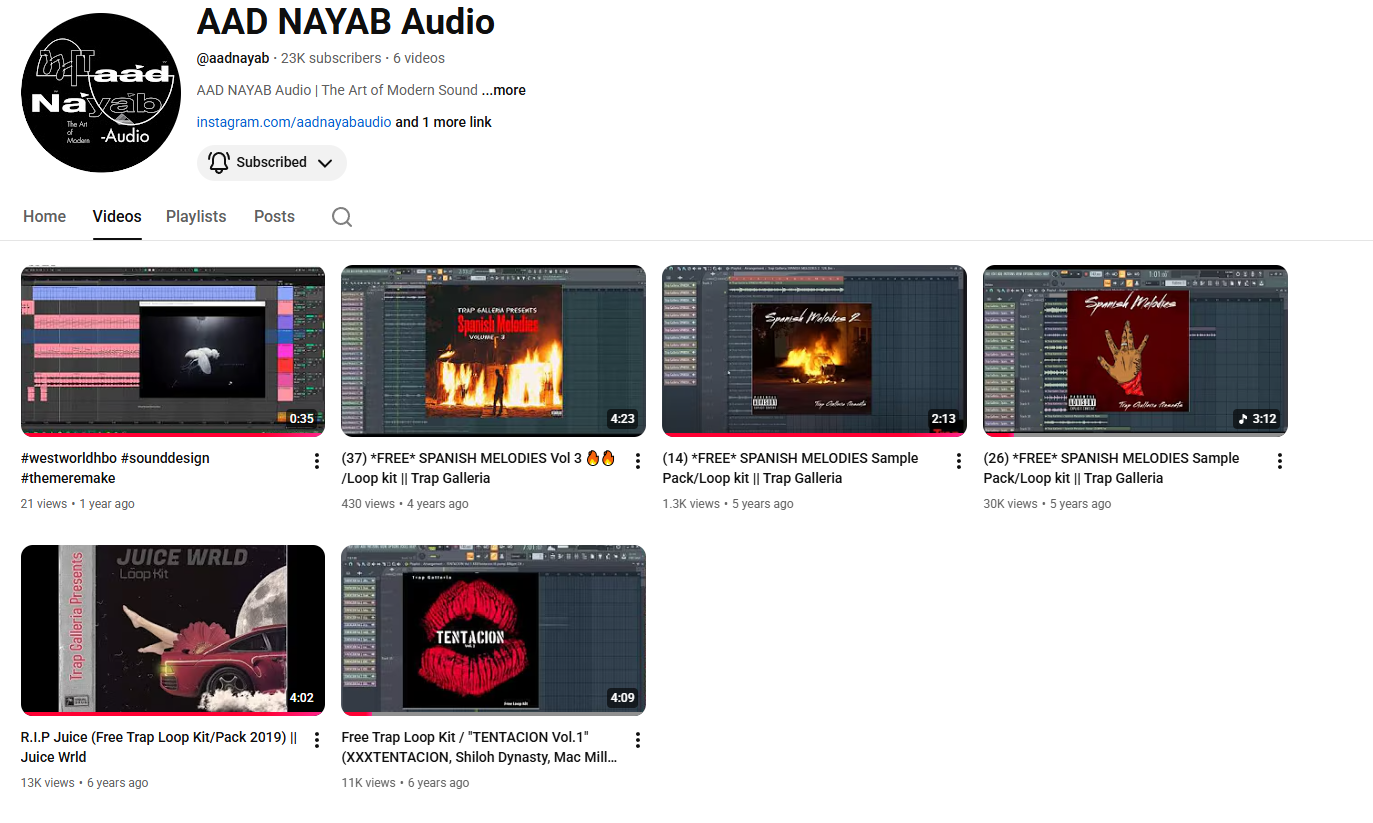Open more actions for TENTACION Vol.1 video
The image size is (1373, 823).
click(x=638, y=740)
